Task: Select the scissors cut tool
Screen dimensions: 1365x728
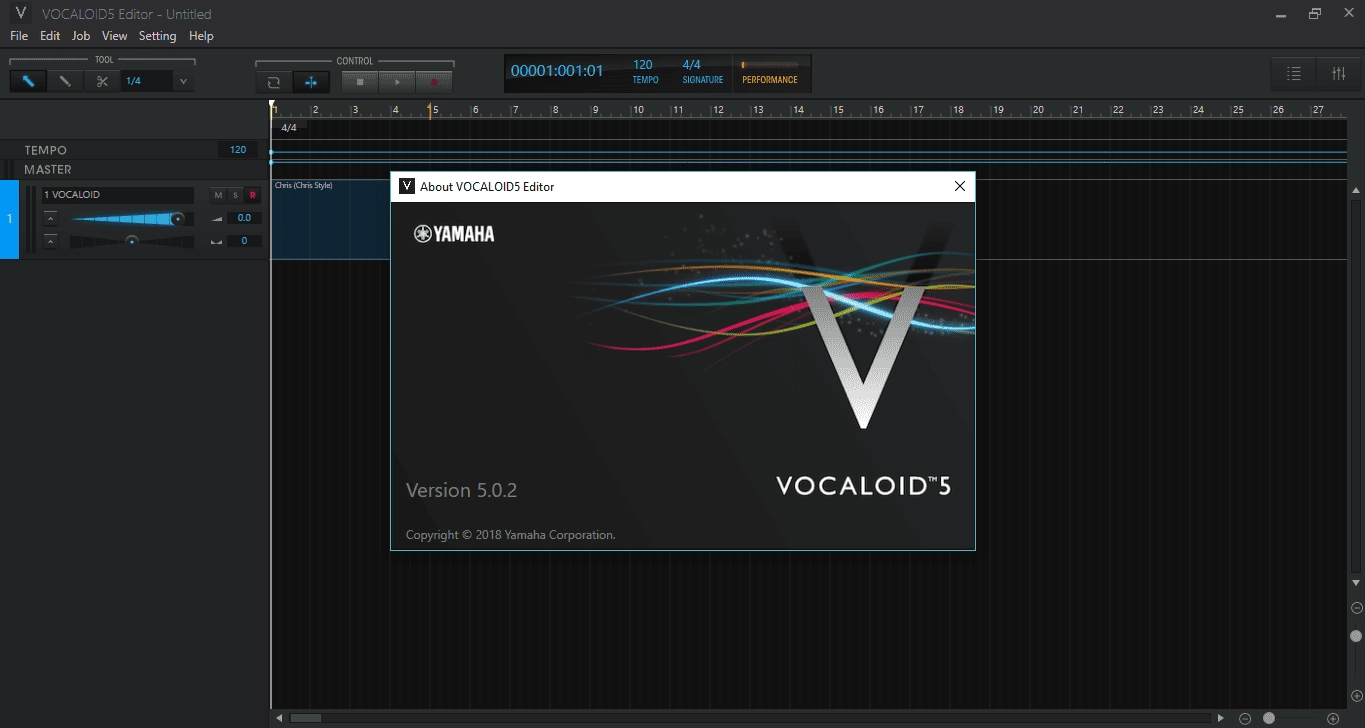Action: point(102,81)
